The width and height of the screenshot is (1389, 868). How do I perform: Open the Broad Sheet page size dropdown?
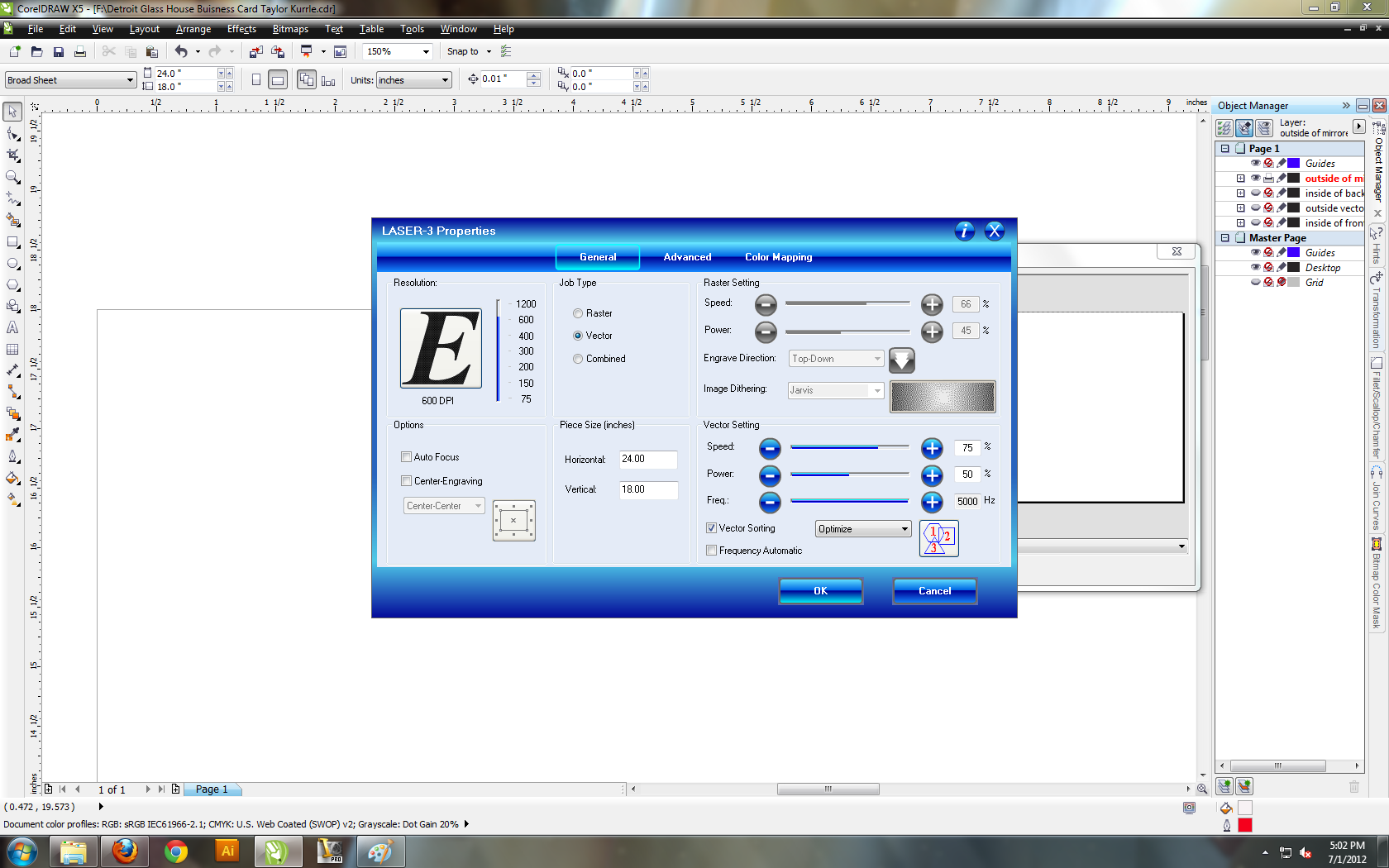130,80
